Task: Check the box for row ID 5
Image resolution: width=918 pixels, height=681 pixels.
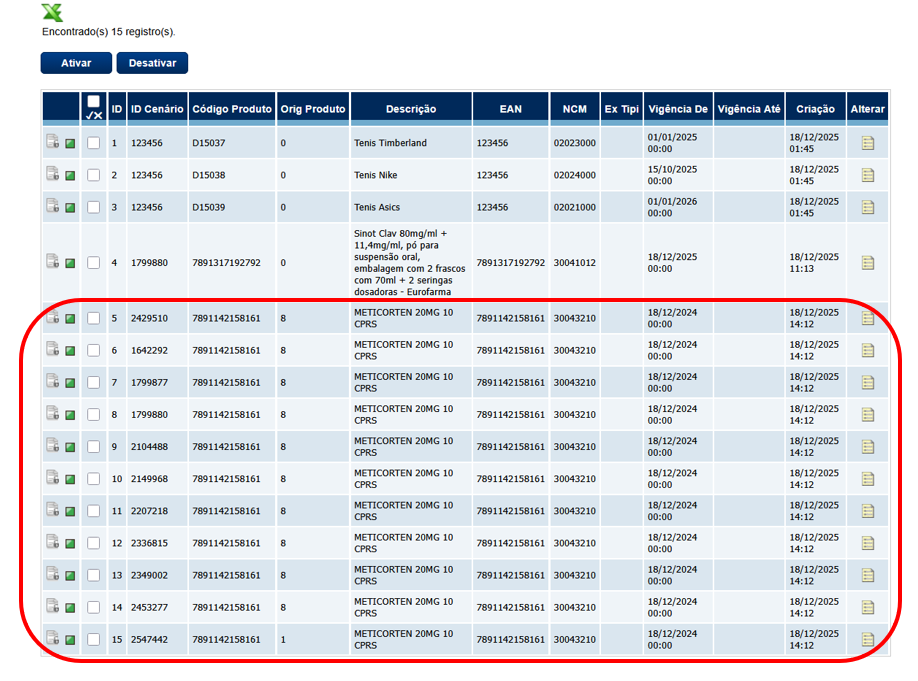Action: point(94,318)
